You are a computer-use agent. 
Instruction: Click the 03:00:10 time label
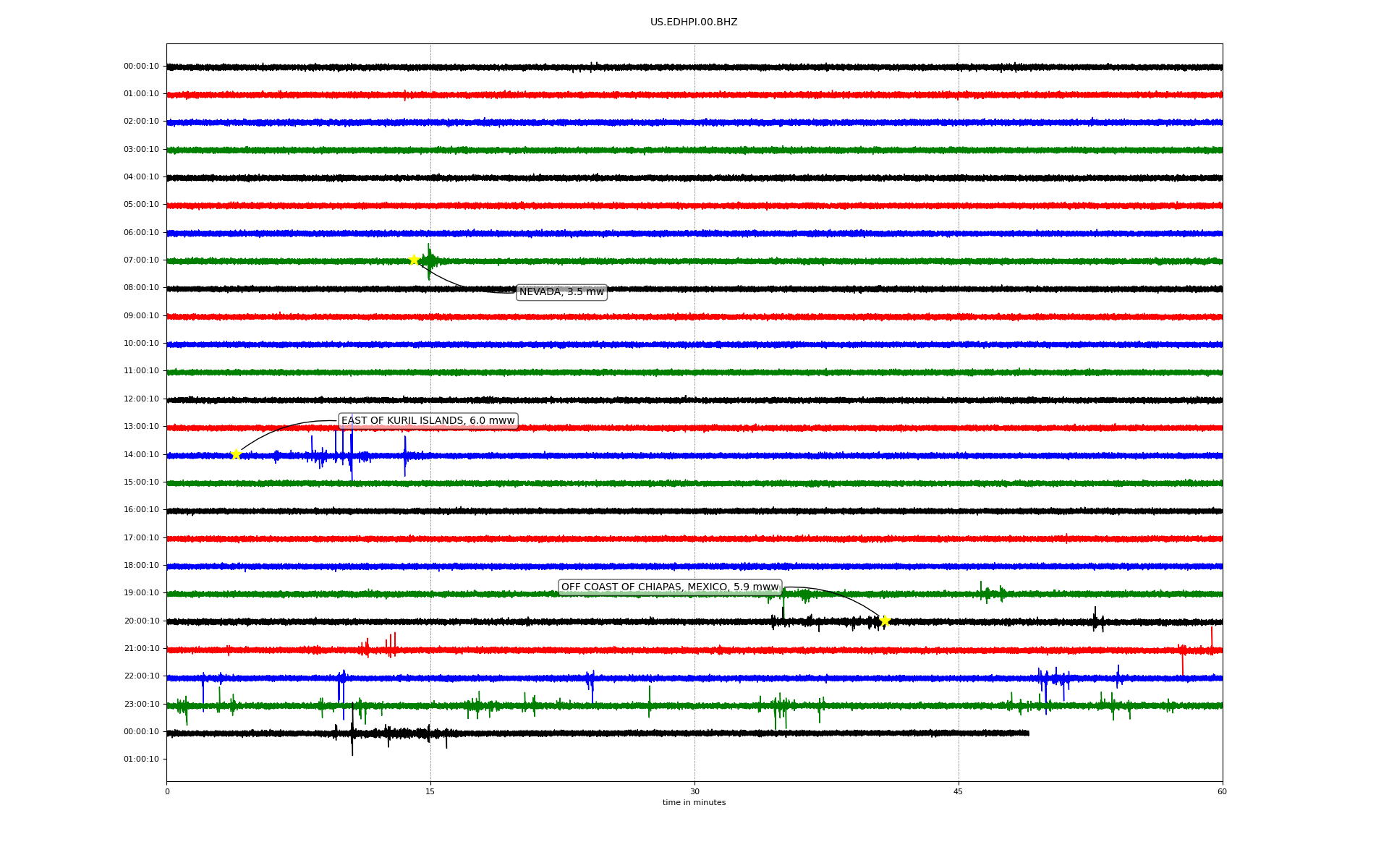click(x=141, y=149)
